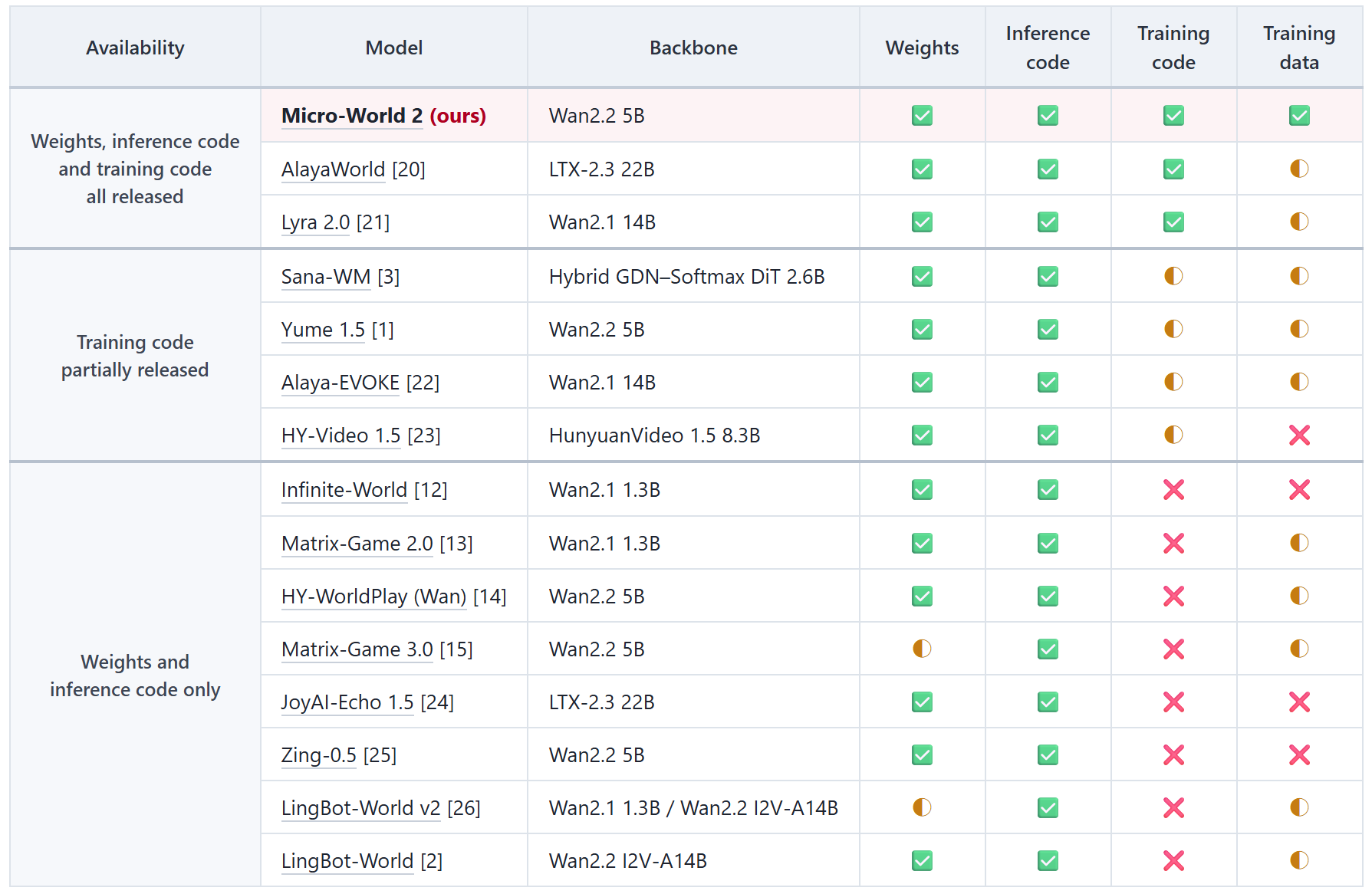This screenshot has height=894, width=1372.
Task: Select the HunyuanVideo 1.5 8.3B backbone cell
Action: [x=693, y=435]
